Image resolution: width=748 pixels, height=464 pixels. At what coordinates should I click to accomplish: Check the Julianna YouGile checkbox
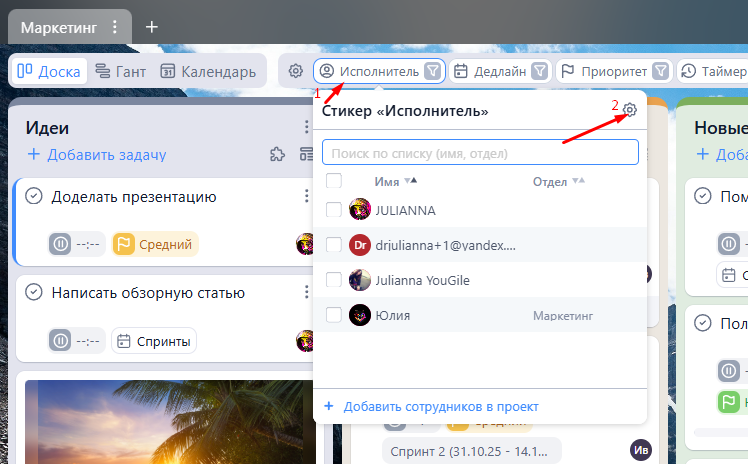click(333, 279)
